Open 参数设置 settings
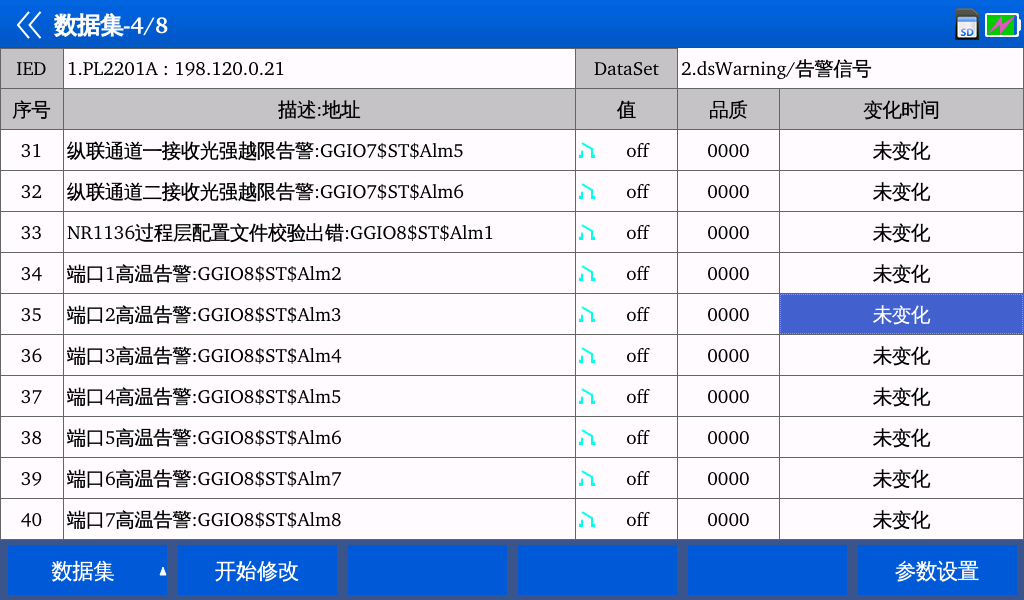Image resolution: width=1024 pixels, height=600 pixels. 936,572
